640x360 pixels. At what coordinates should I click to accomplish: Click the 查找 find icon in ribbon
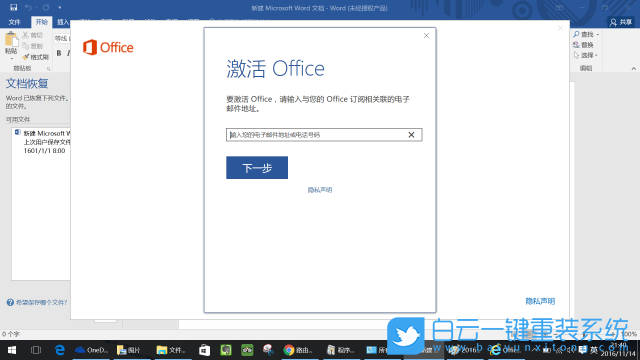(576, 34)
